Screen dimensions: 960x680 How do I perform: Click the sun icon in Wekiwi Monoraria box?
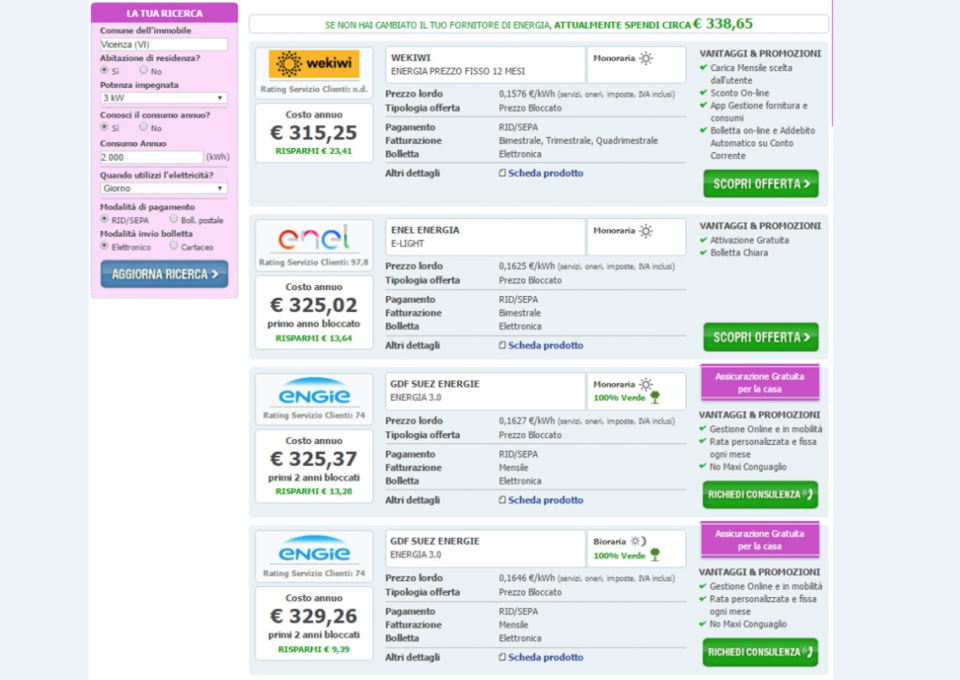click(646, 58)
